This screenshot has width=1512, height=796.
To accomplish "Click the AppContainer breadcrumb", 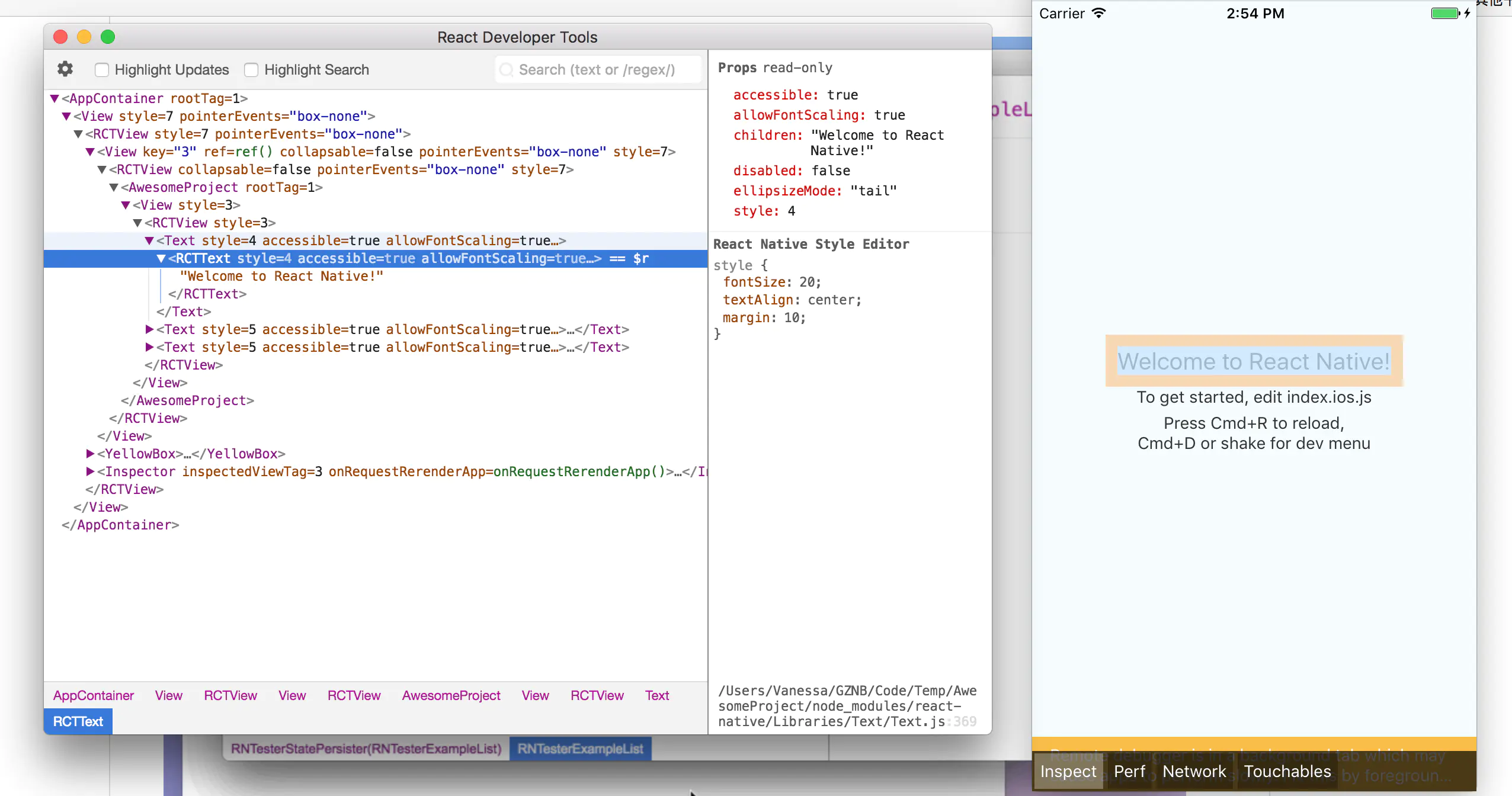I will click(x=93, y=695).
